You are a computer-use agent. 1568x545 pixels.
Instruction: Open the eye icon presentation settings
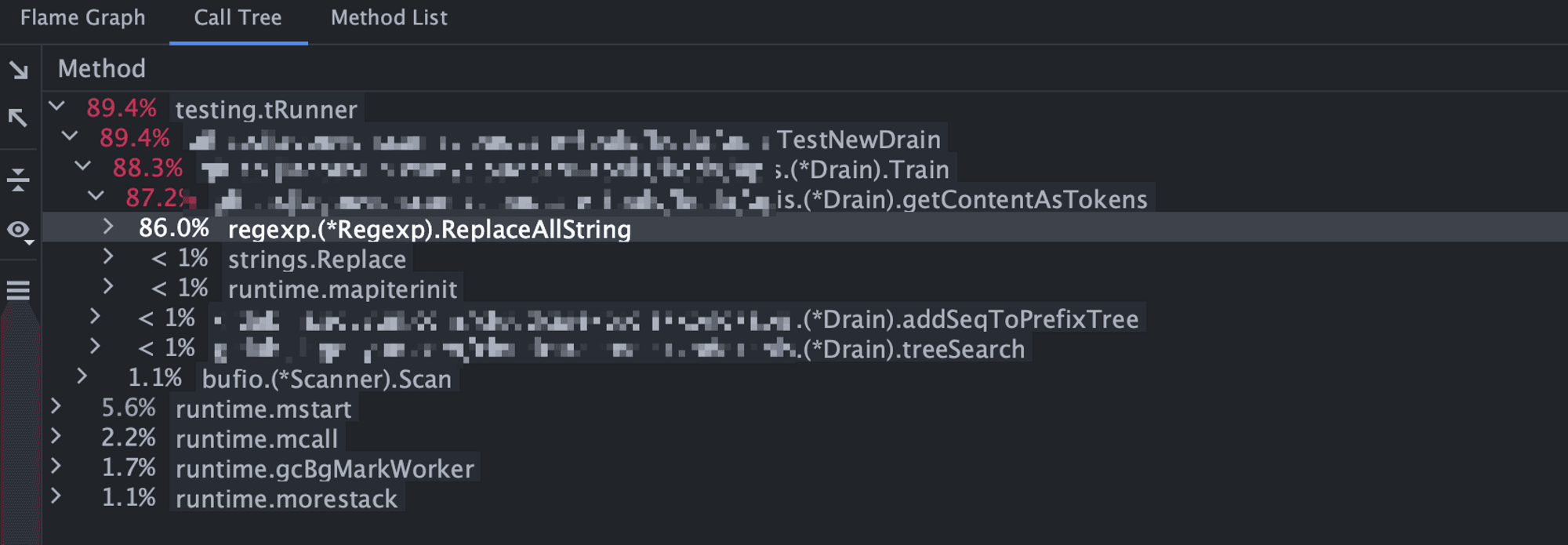pos(19,231)
